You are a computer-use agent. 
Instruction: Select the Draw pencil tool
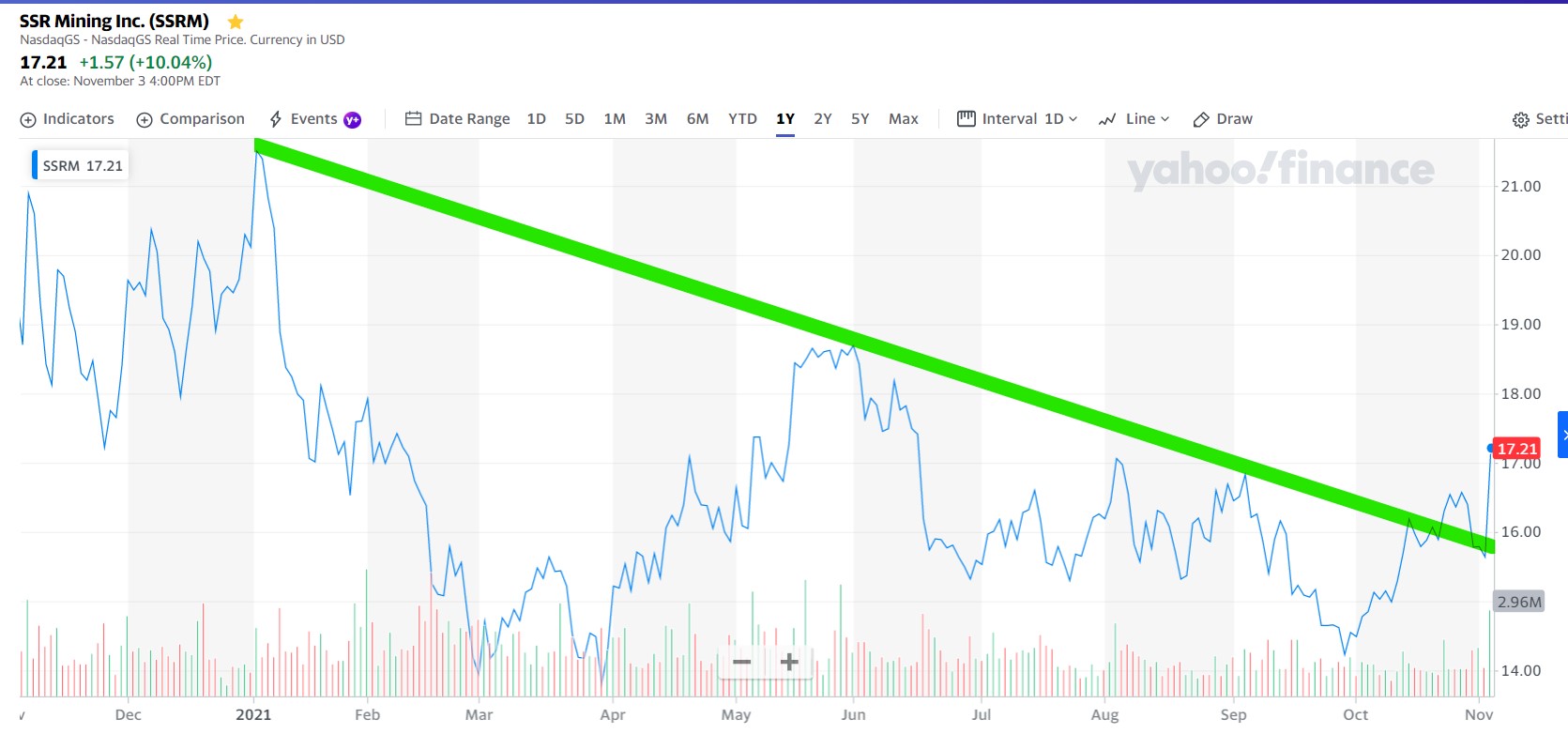(1201, 119)
